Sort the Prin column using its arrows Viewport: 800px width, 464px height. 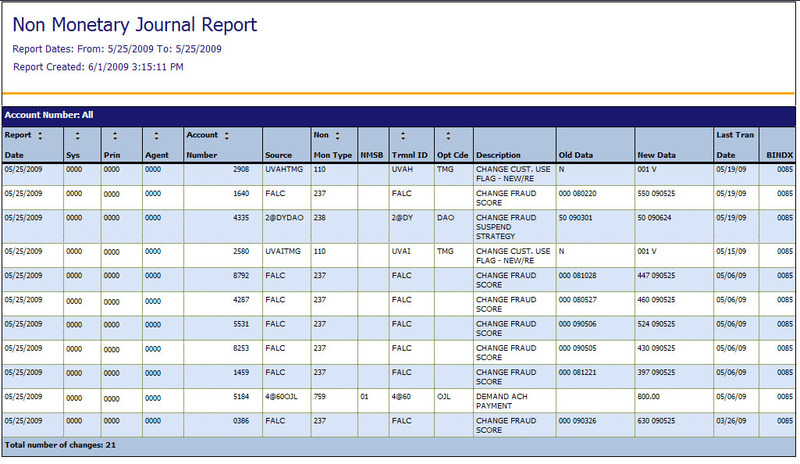tap(115, 135)
